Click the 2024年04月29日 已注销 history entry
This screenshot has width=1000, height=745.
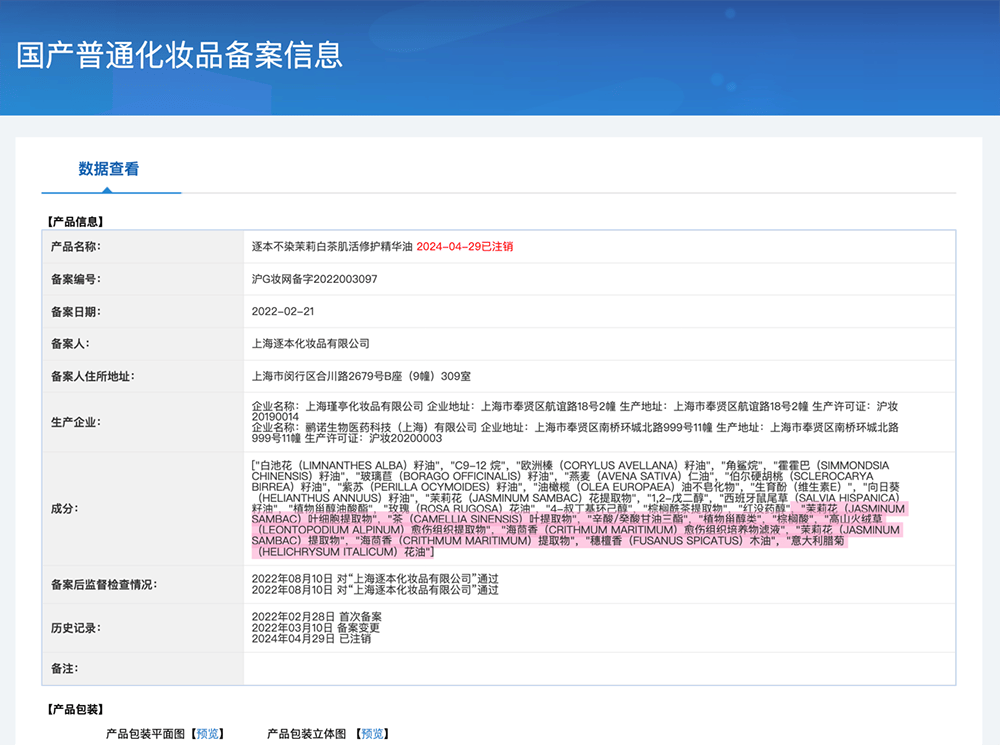coord(311,638)
